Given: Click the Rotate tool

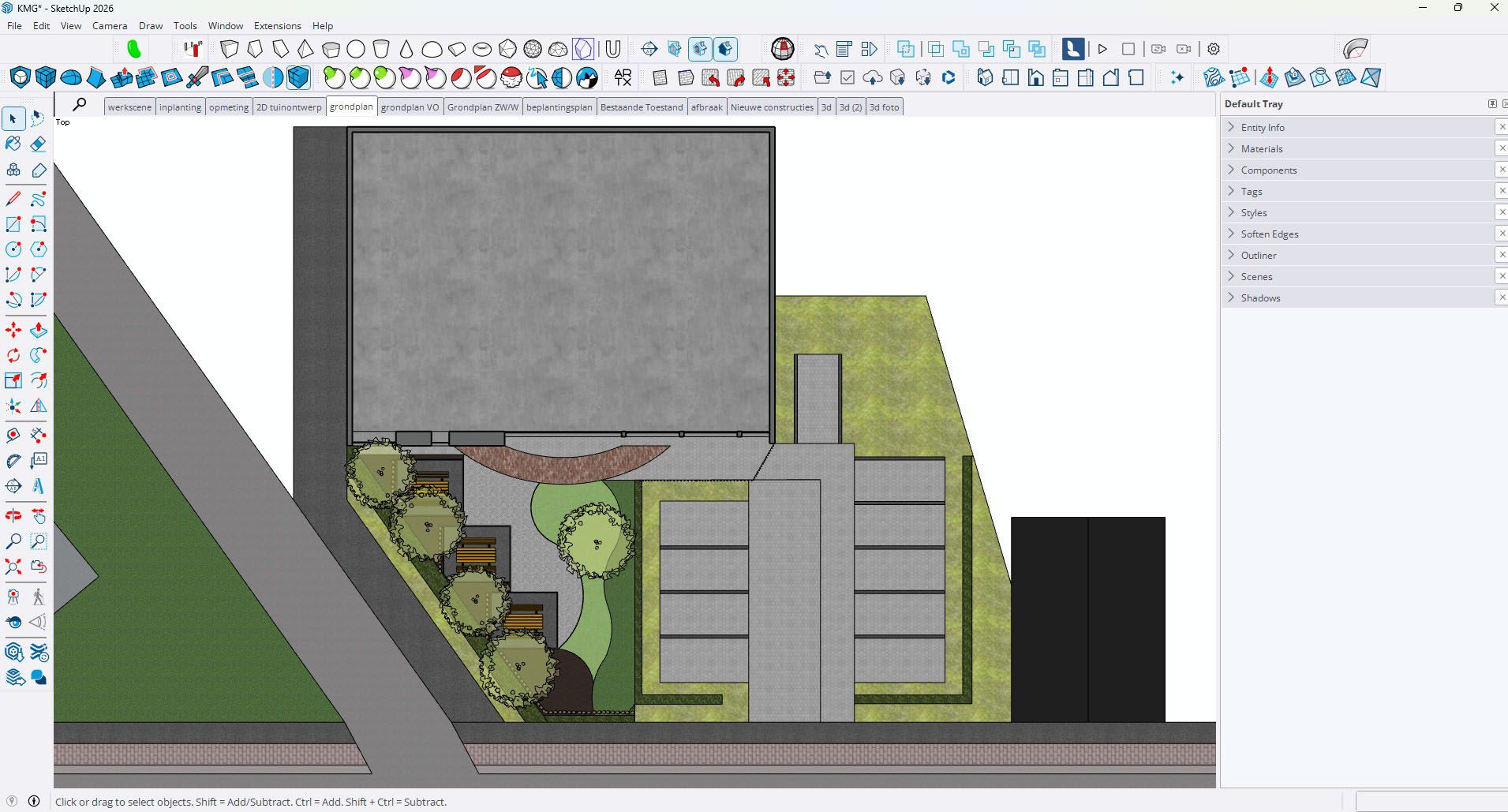Looking at the screenshot, I should [13, 355].
